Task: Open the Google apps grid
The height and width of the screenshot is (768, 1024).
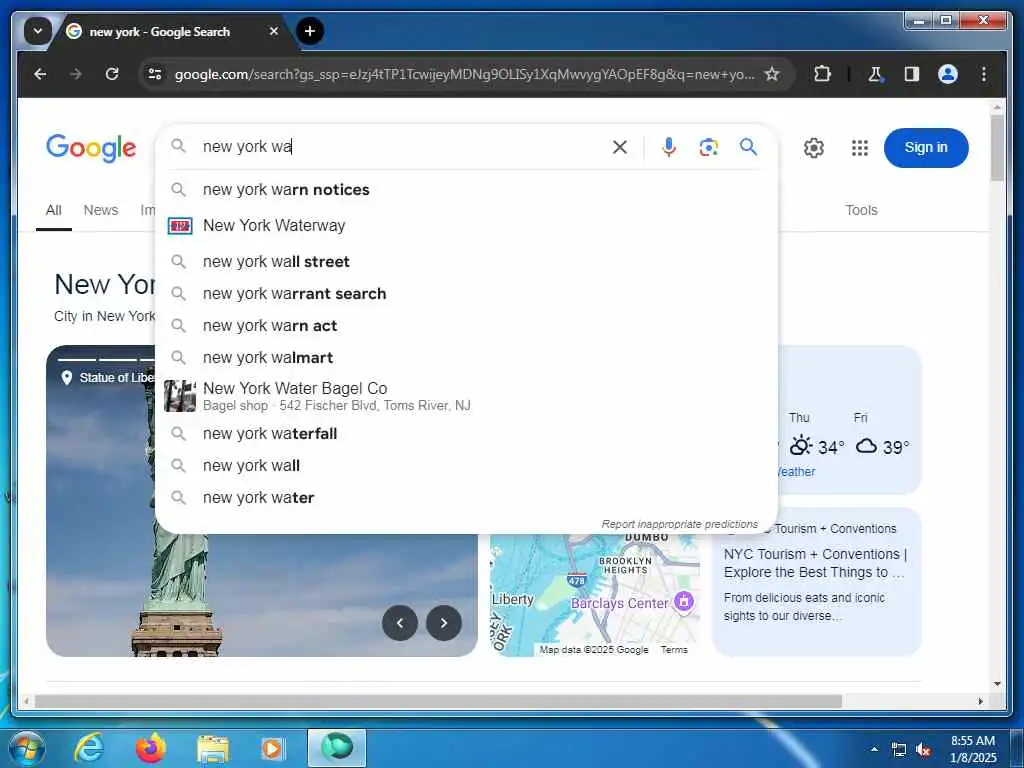Action: [x=860, y=148]
